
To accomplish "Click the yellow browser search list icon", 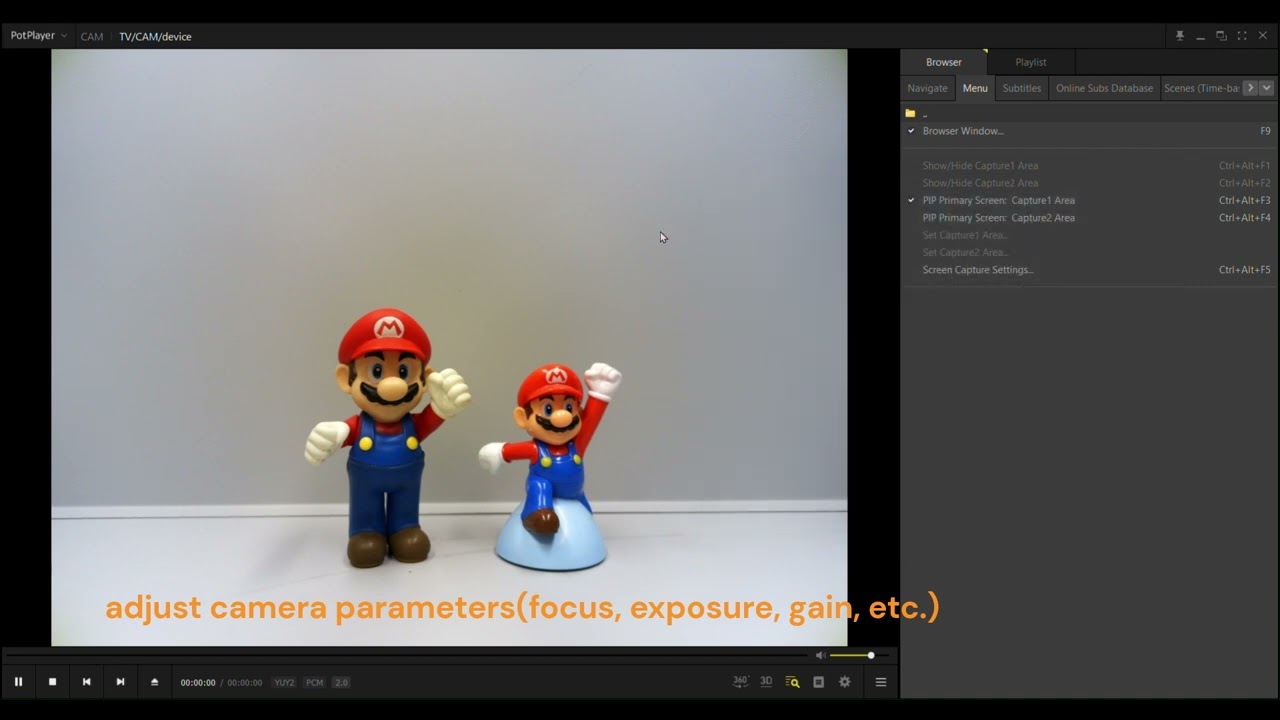I will 792,682.
